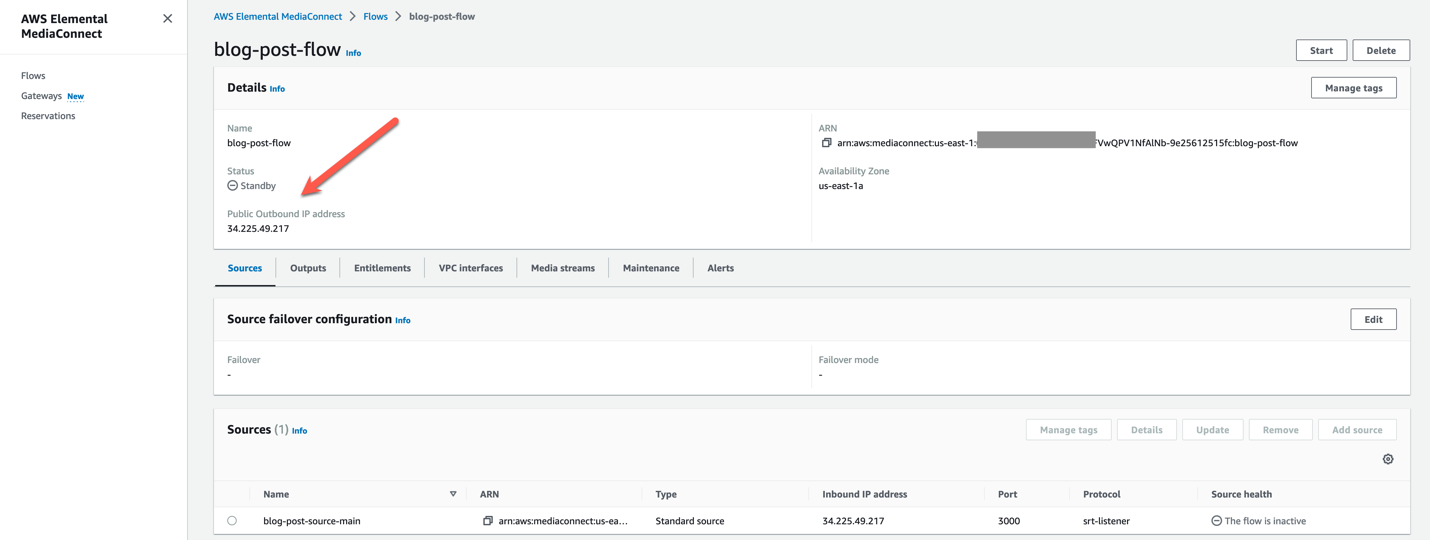Screen dimensions: 1430x540
Task: Close the MediaConnect sidebar panel
Action: point(167,18)
